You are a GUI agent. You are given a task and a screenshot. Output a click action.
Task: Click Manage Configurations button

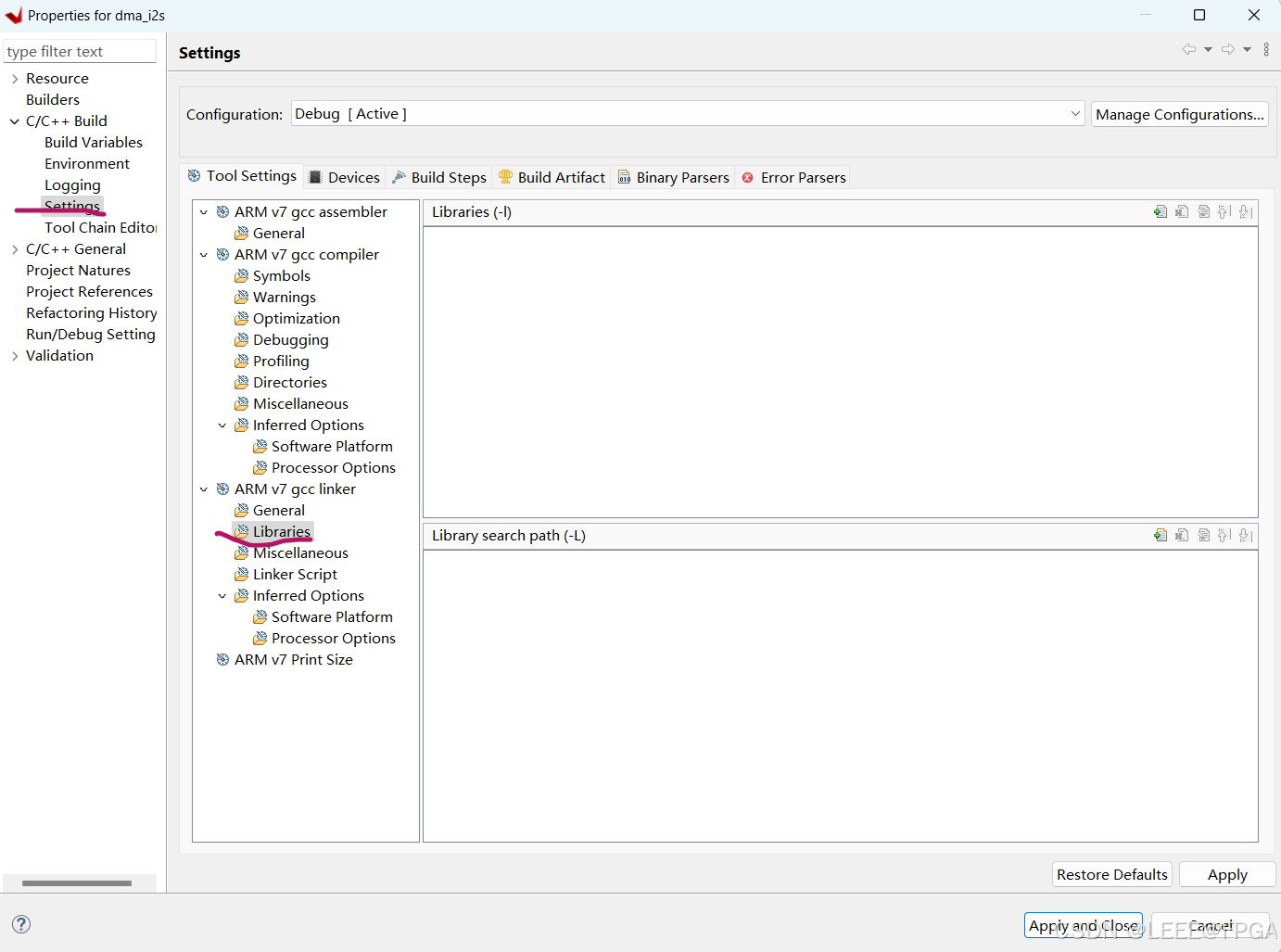coord(1179,114)
